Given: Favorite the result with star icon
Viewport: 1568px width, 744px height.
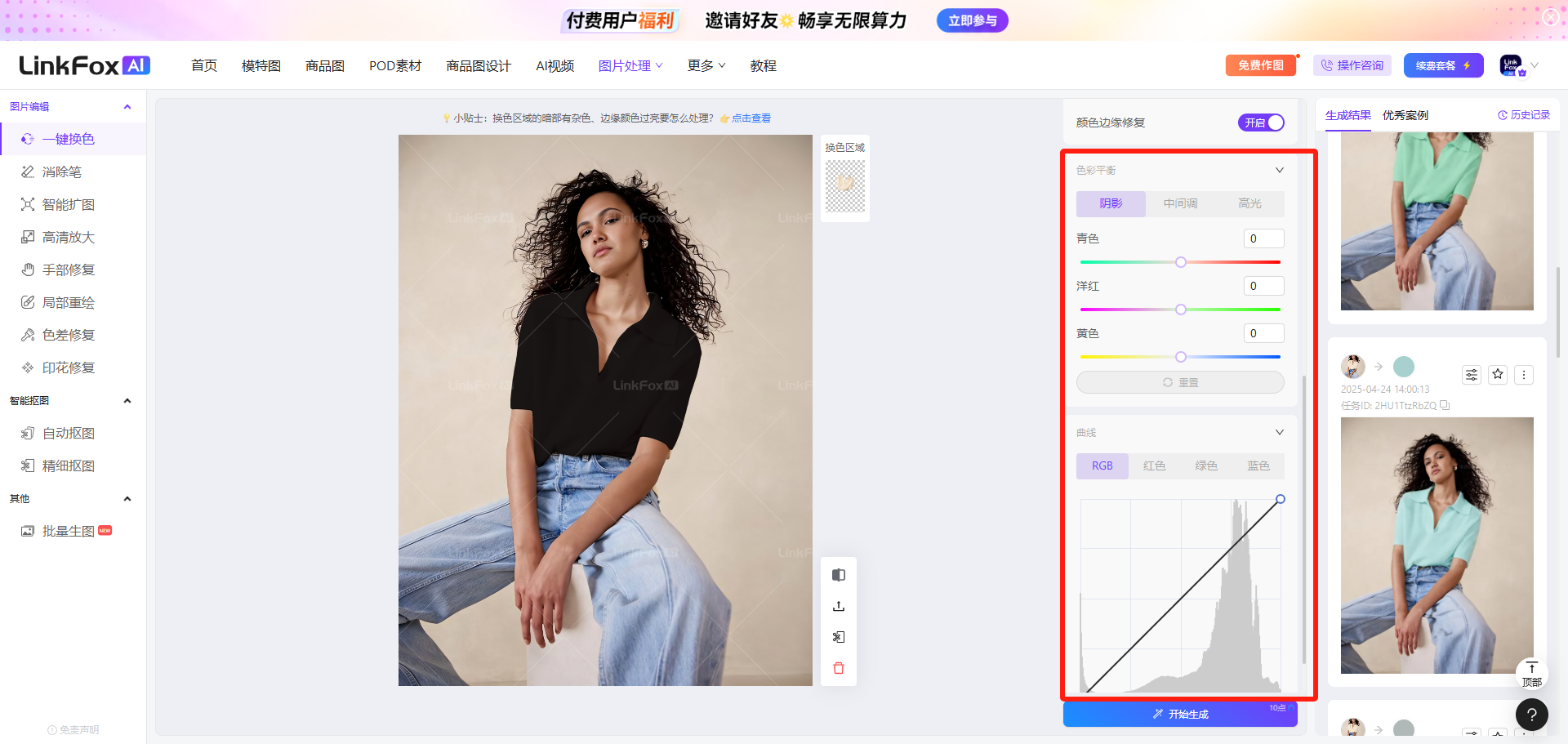Looking at the screenshot, I should click(1498, 375).
